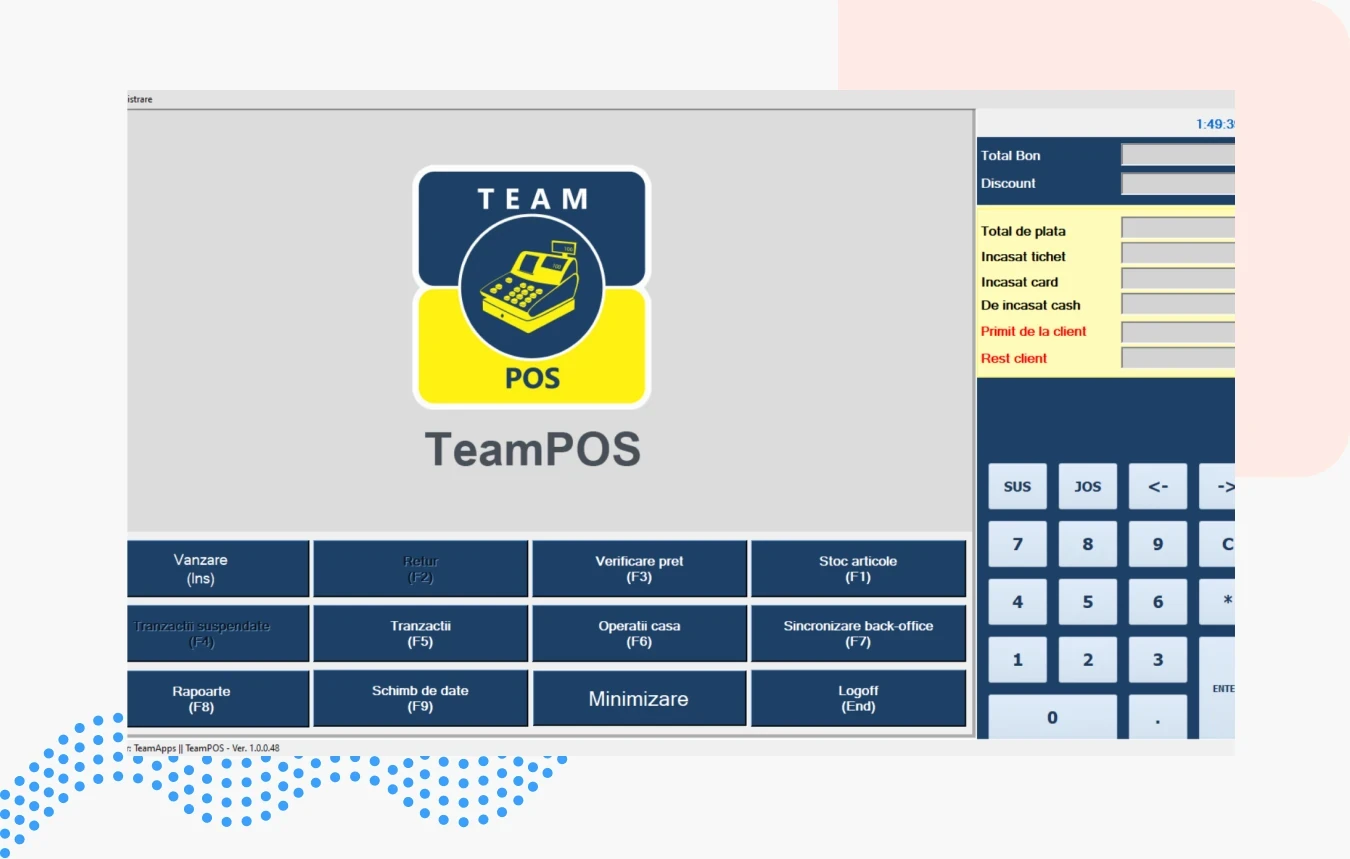The image size is (1350, 859).
Task: Open Schimb de date (F9)
Action: pos(420,698)
